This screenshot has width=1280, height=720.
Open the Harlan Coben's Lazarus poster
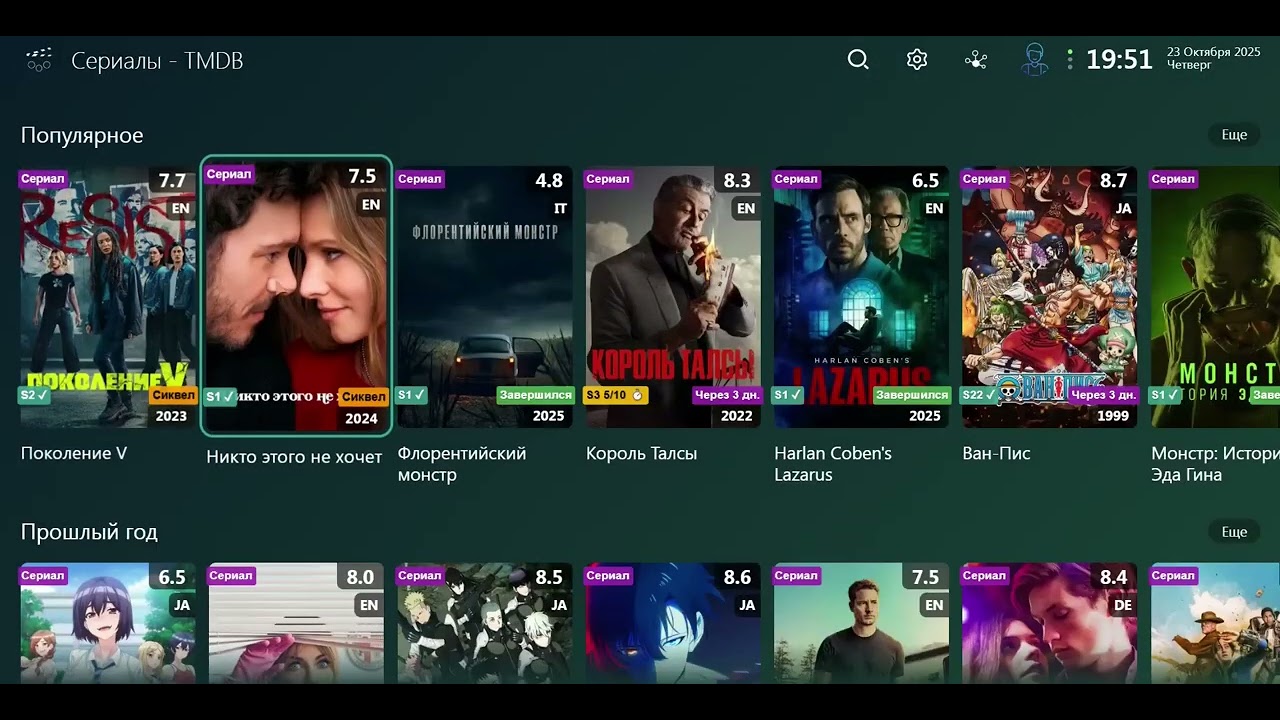[x=862, y=297]
